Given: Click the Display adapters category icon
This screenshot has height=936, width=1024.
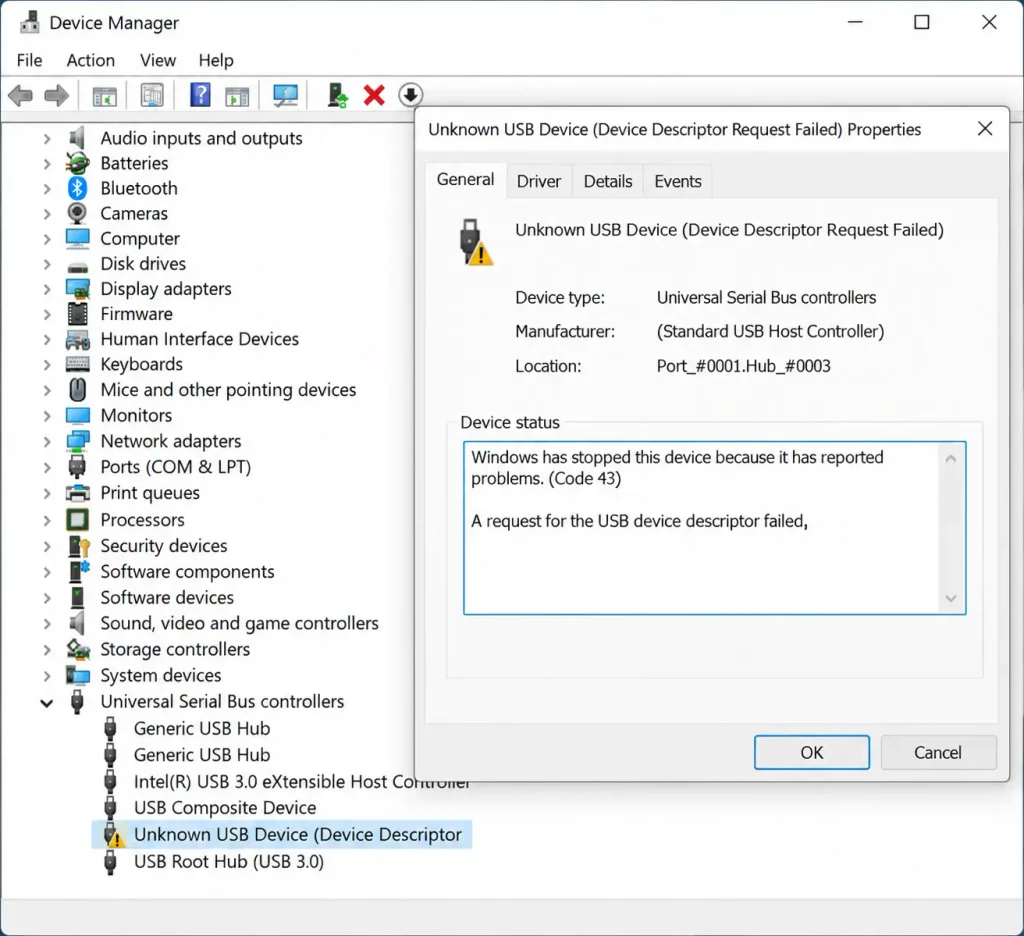Looking at the screenshot, I should (x=77, y=288).
